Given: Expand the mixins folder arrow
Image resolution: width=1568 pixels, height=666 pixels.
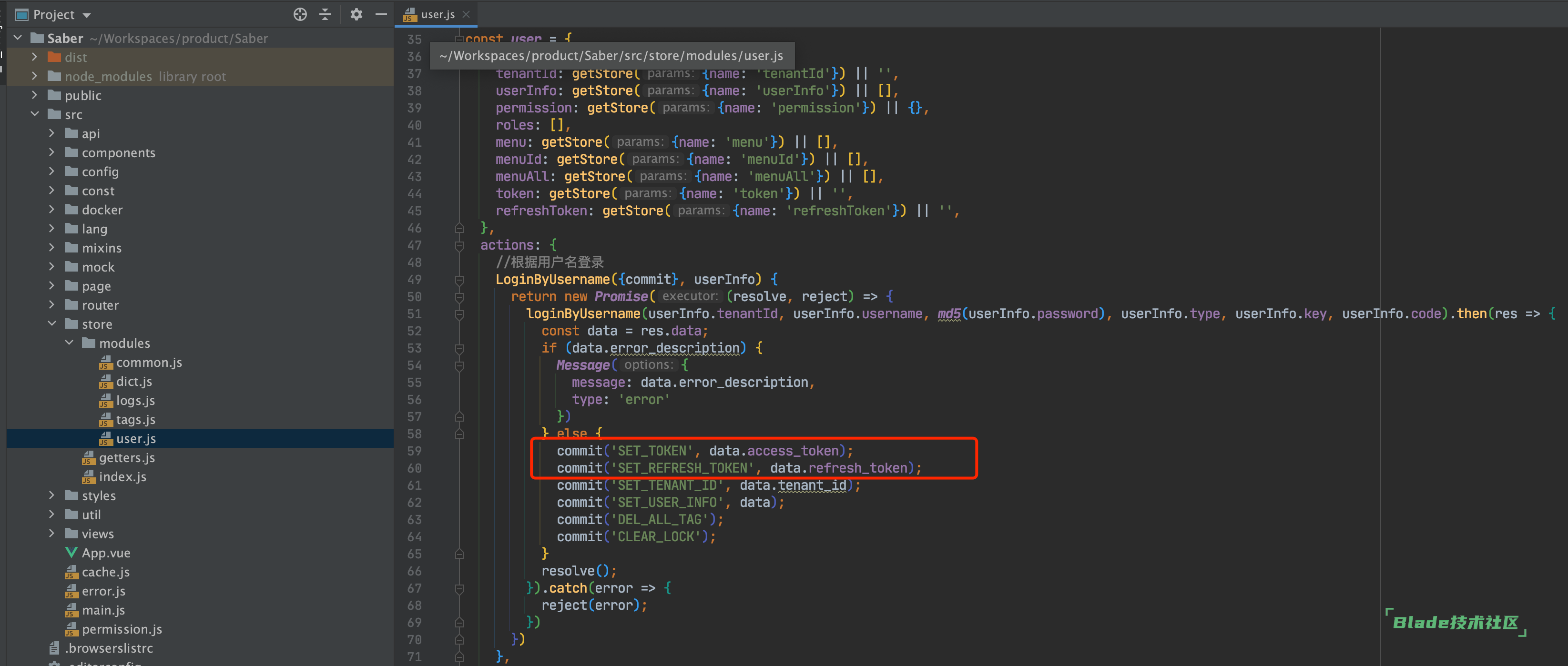Looking at the screenshot, I should (x=52, y=248).
